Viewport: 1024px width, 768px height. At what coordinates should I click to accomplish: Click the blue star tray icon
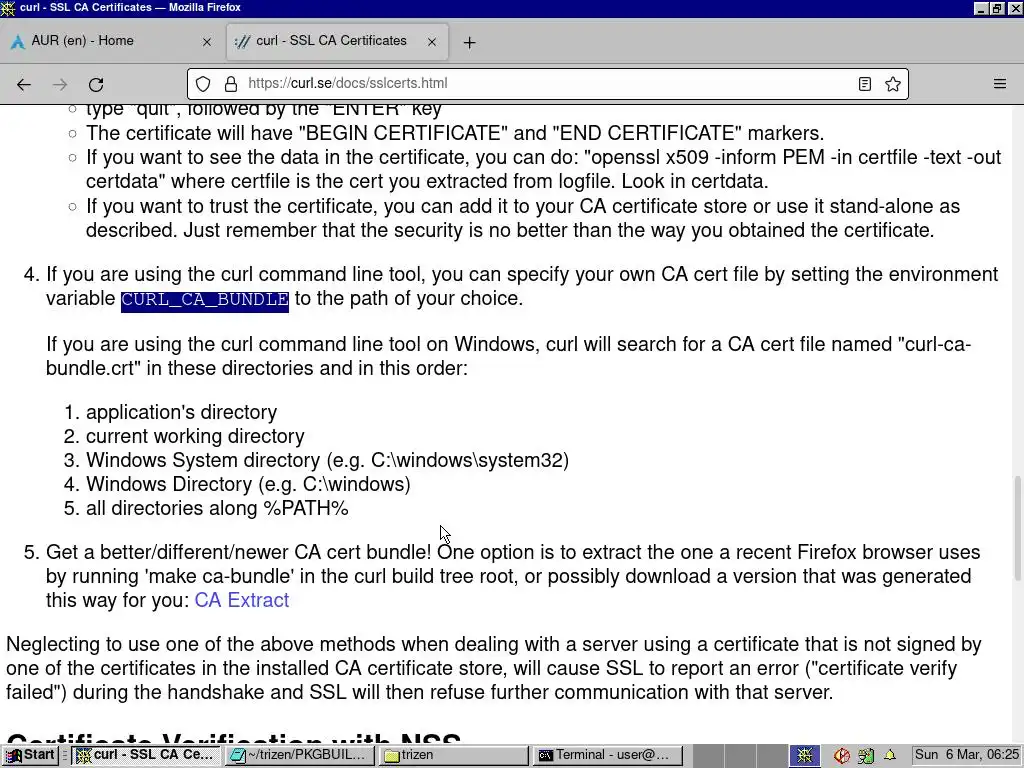[x=805, y=756]
